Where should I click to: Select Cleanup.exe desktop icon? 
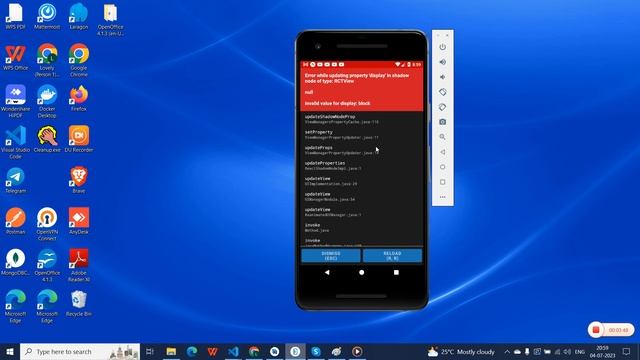[47, 139]
